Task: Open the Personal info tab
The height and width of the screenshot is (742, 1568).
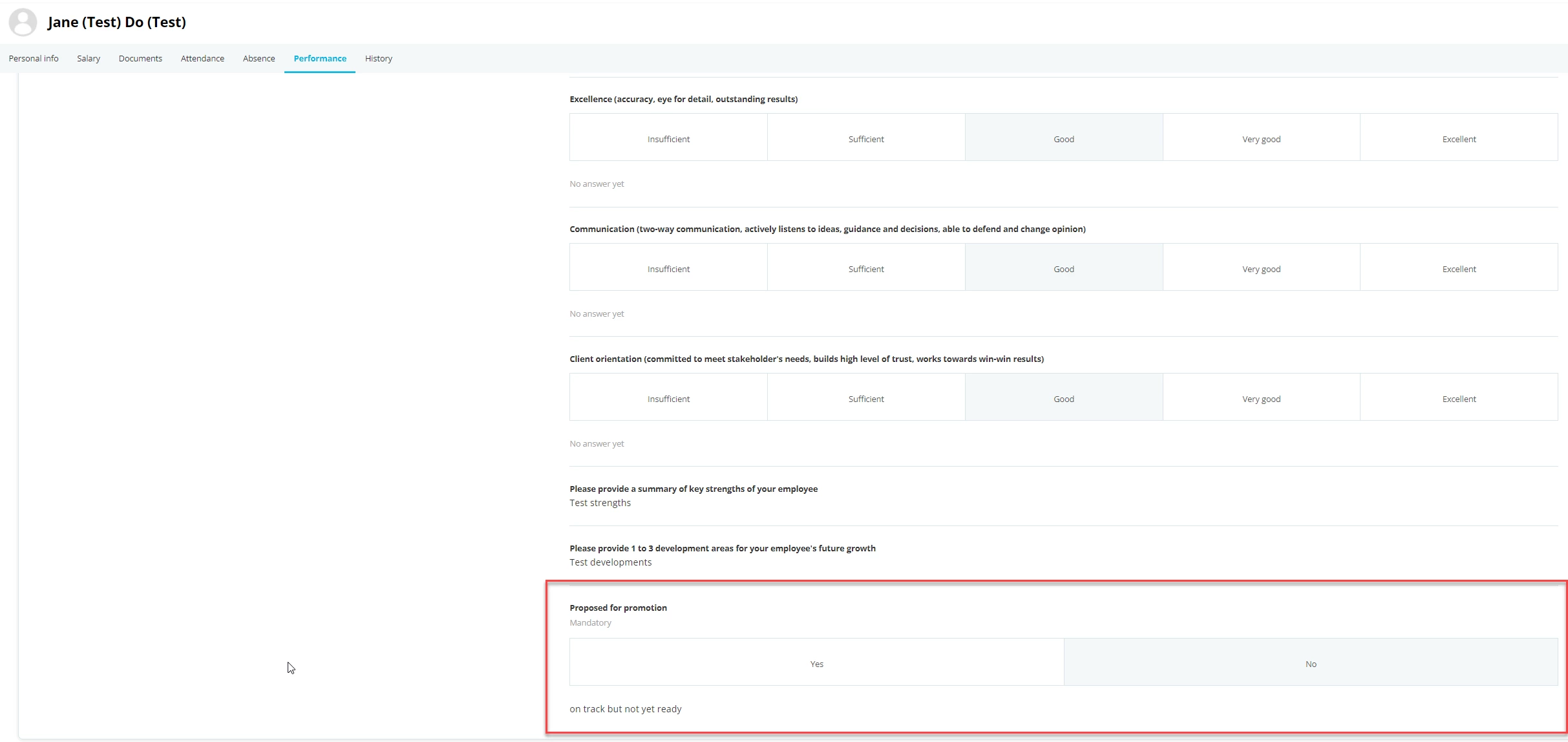Action: click(34, 58)
